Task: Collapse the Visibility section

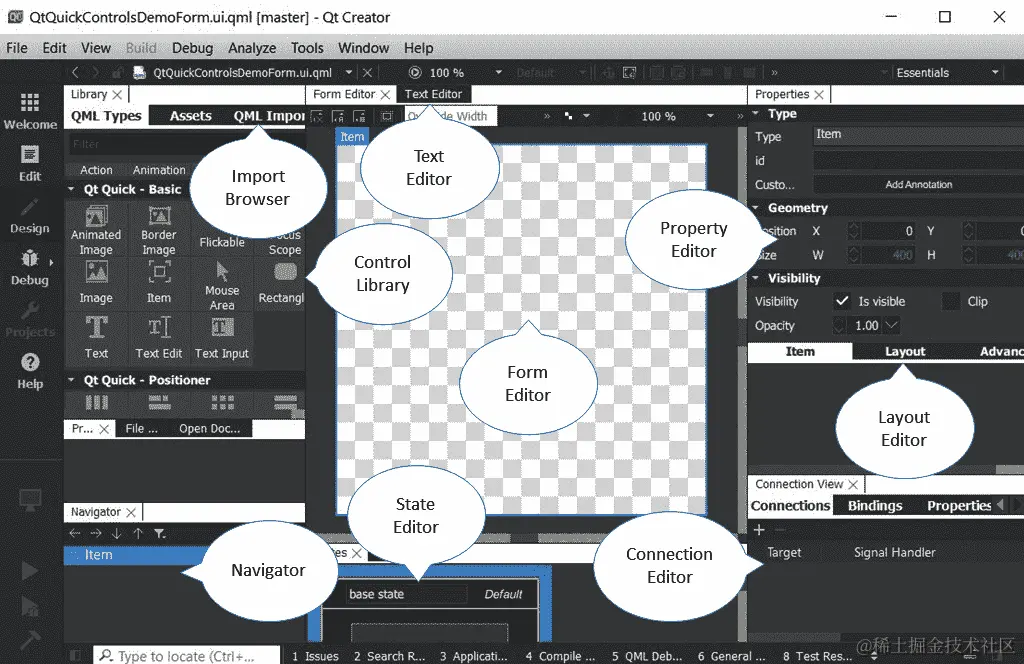Action: 756,278
